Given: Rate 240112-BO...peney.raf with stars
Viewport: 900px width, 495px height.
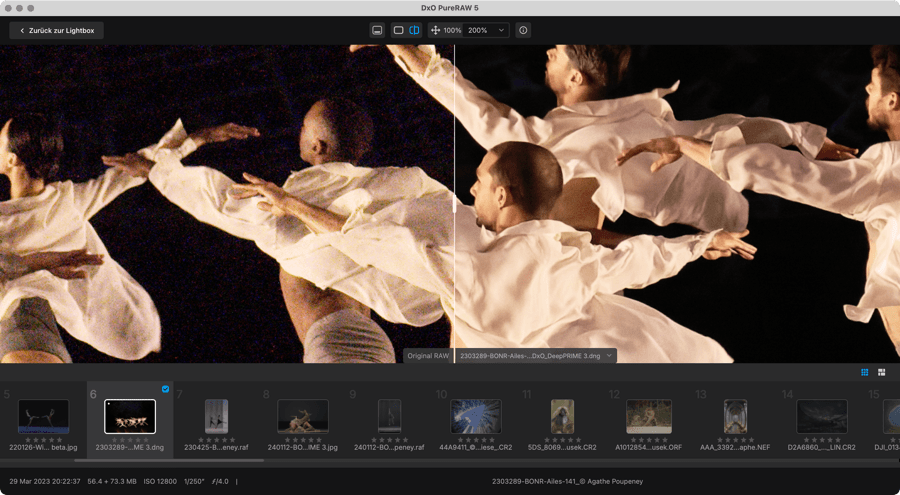Looking at the screenshot, I should pyautogui.click(x=390, y=440).
